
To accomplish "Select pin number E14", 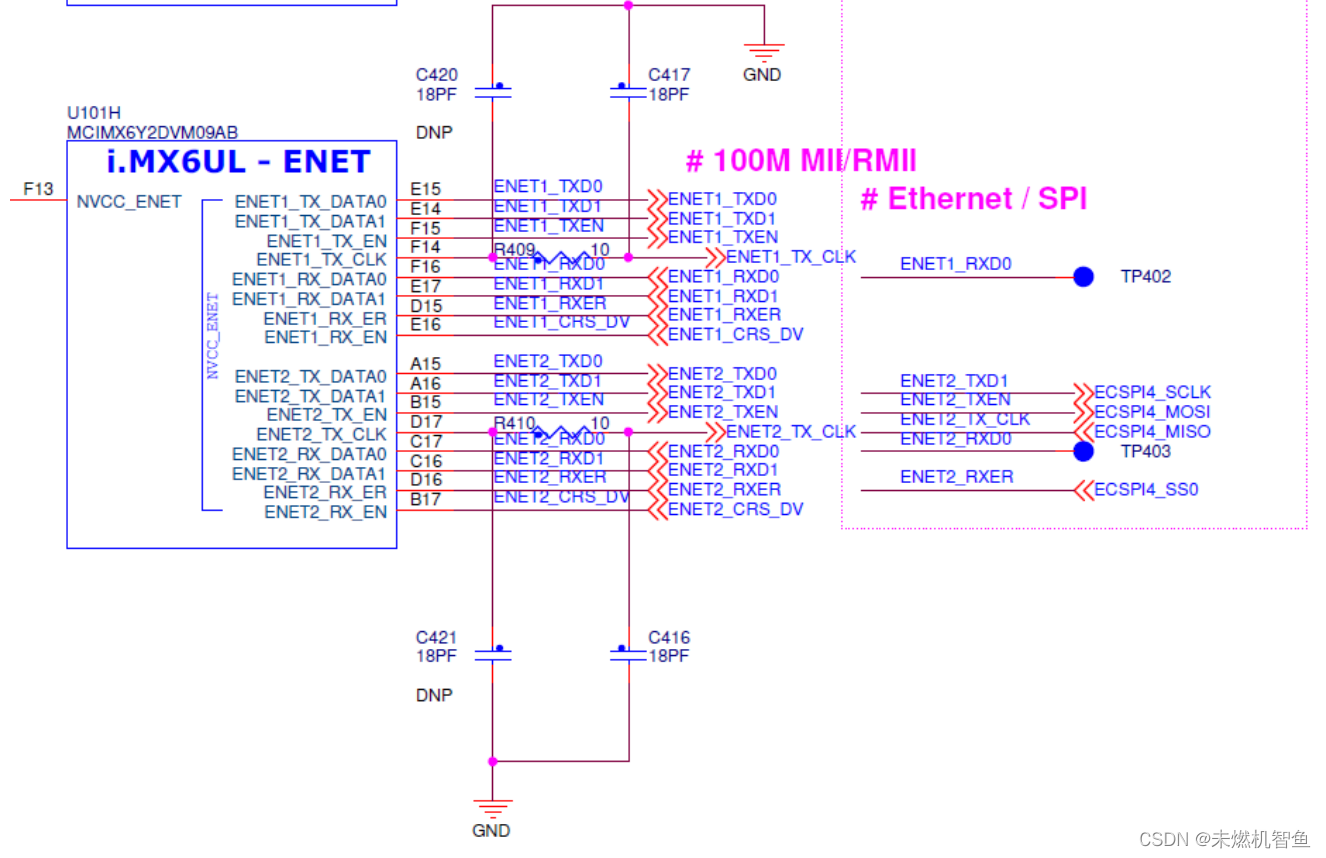I will (426, 209).
